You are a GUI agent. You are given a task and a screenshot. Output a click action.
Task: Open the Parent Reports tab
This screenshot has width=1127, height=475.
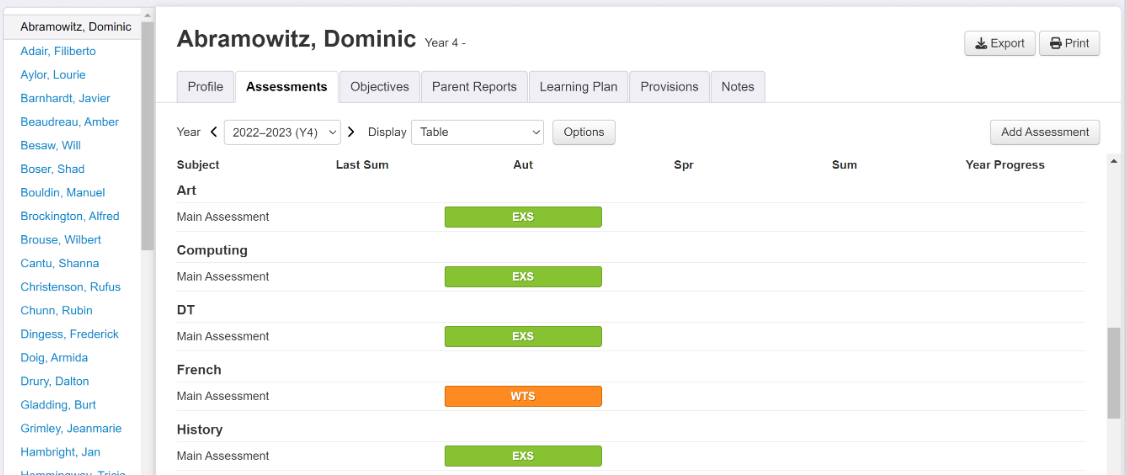tap(474, 87)
